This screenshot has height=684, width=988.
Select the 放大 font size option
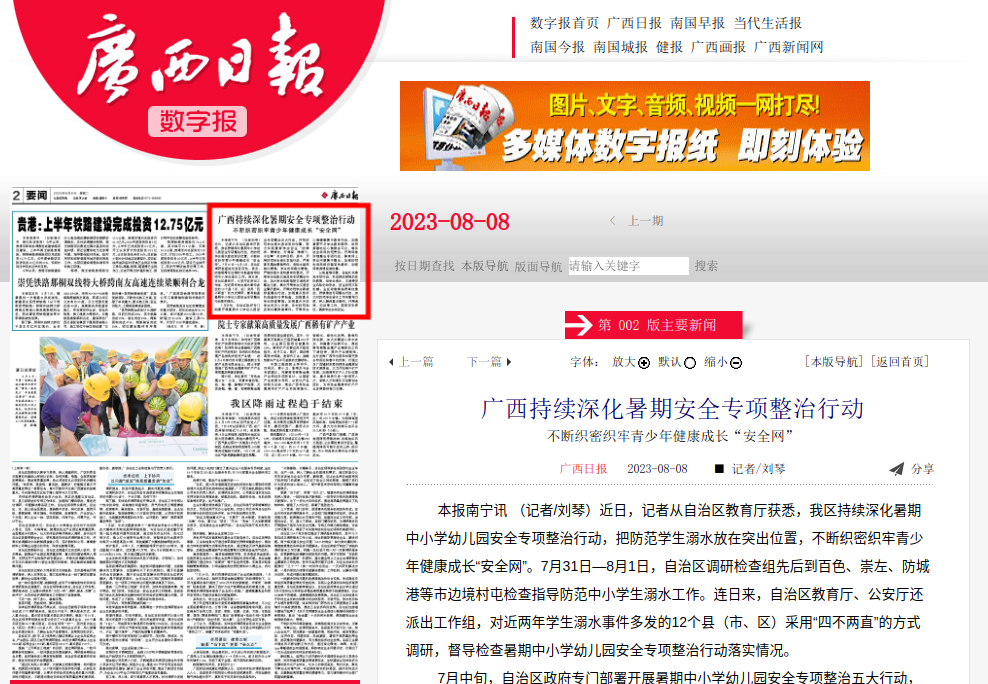pos(644,363)
